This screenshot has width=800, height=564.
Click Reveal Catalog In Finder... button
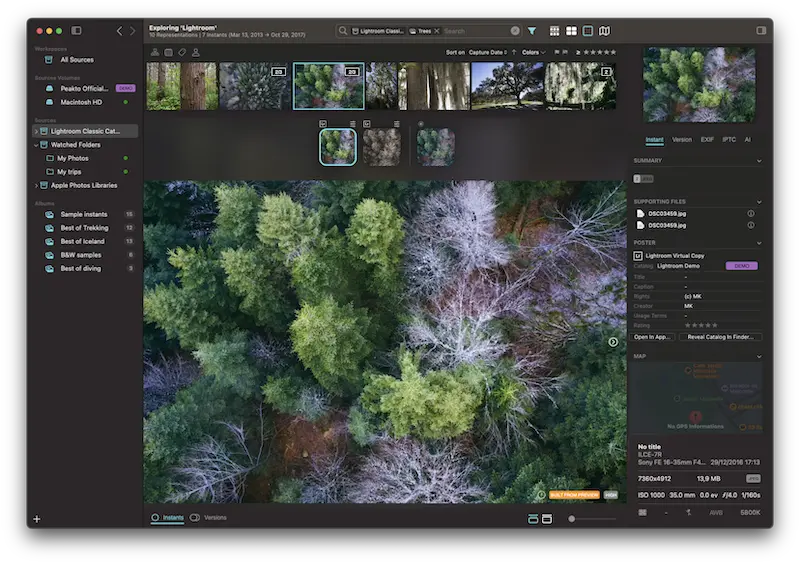click(x=720, y=337)
